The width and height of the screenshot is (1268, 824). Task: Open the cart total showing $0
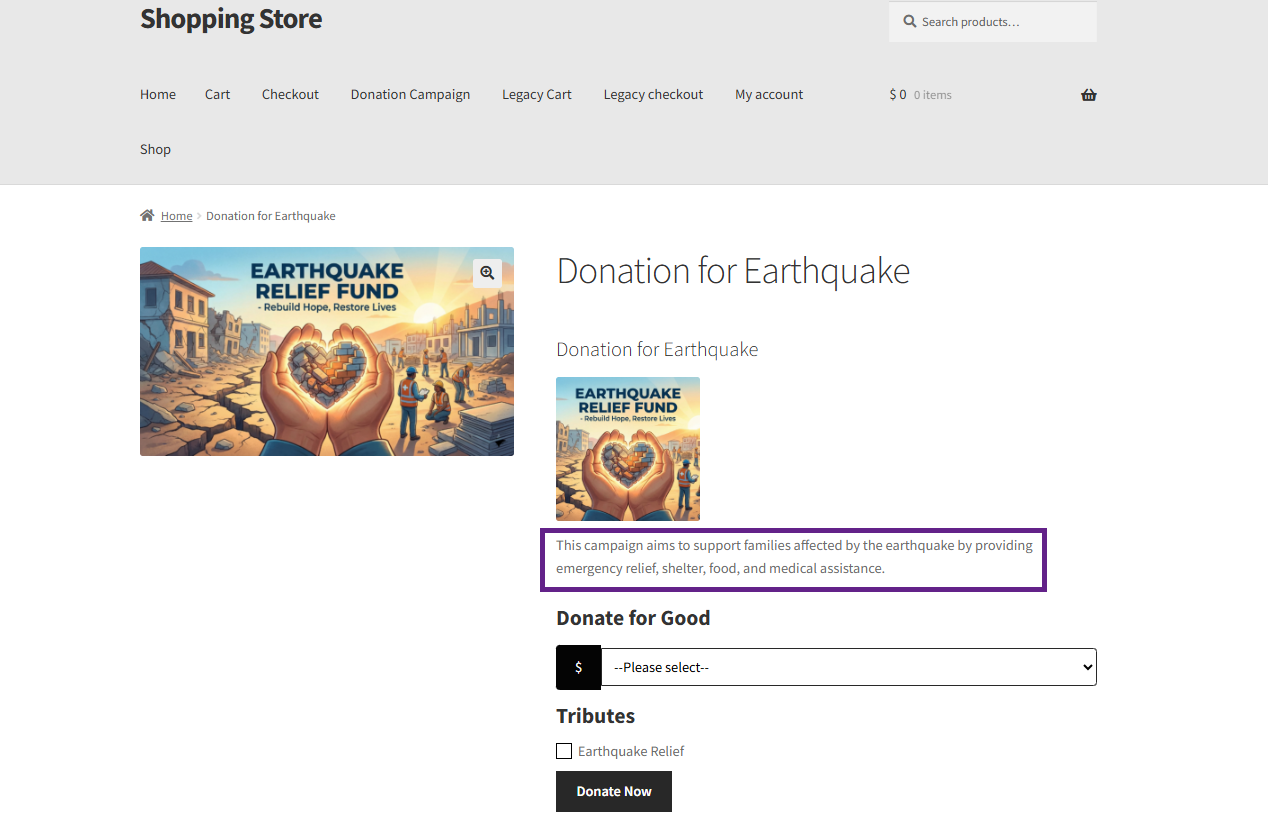click(x=898, y=95)
